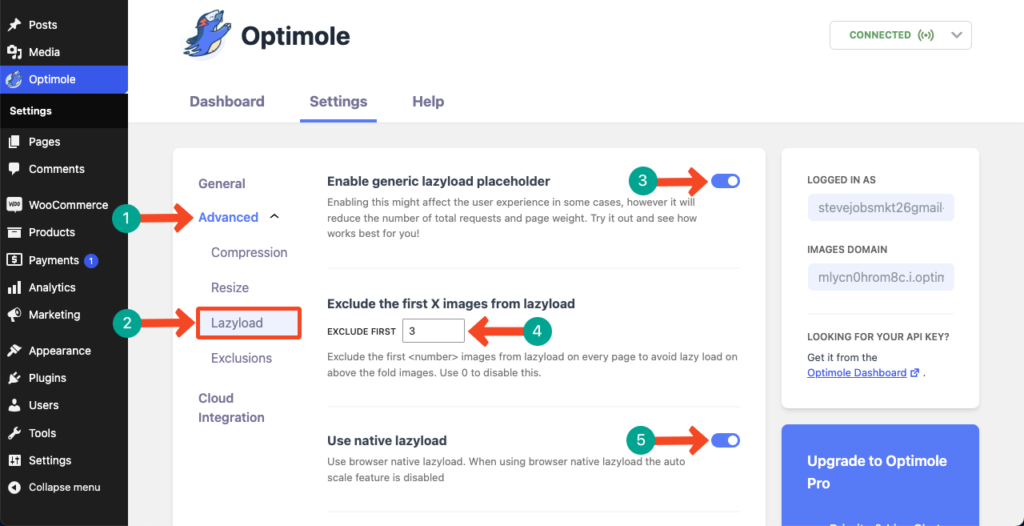This screenshot has width=1024, height=526.
Task: Click the Plugins icon in sidebar
Action: [x=14, y=378]
